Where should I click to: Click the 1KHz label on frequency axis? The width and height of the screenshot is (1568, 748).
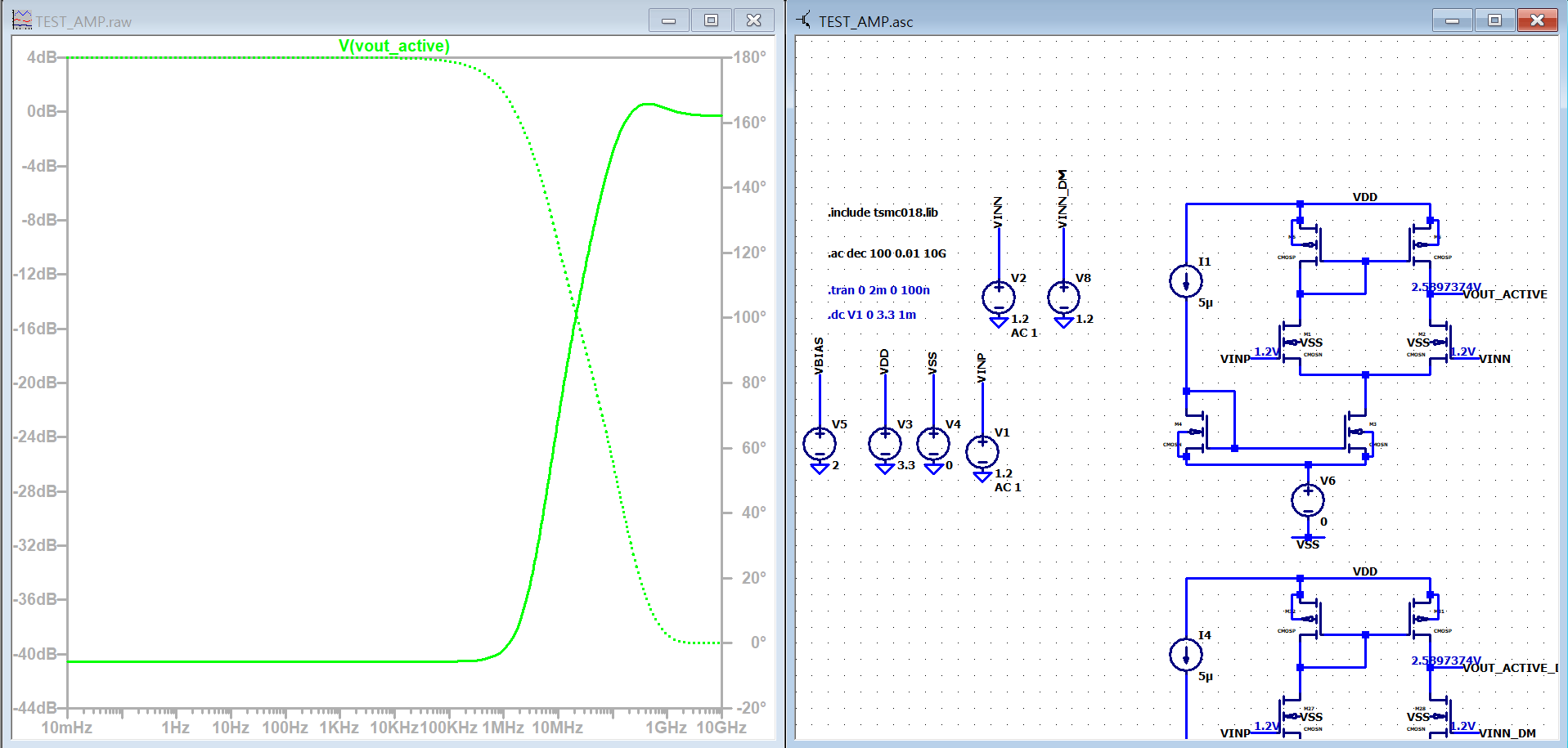339,728
